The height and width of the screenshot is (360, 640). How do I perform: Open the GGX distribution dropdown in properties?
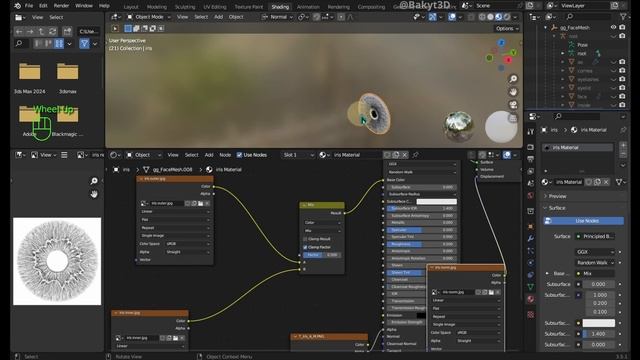[595, 252]
